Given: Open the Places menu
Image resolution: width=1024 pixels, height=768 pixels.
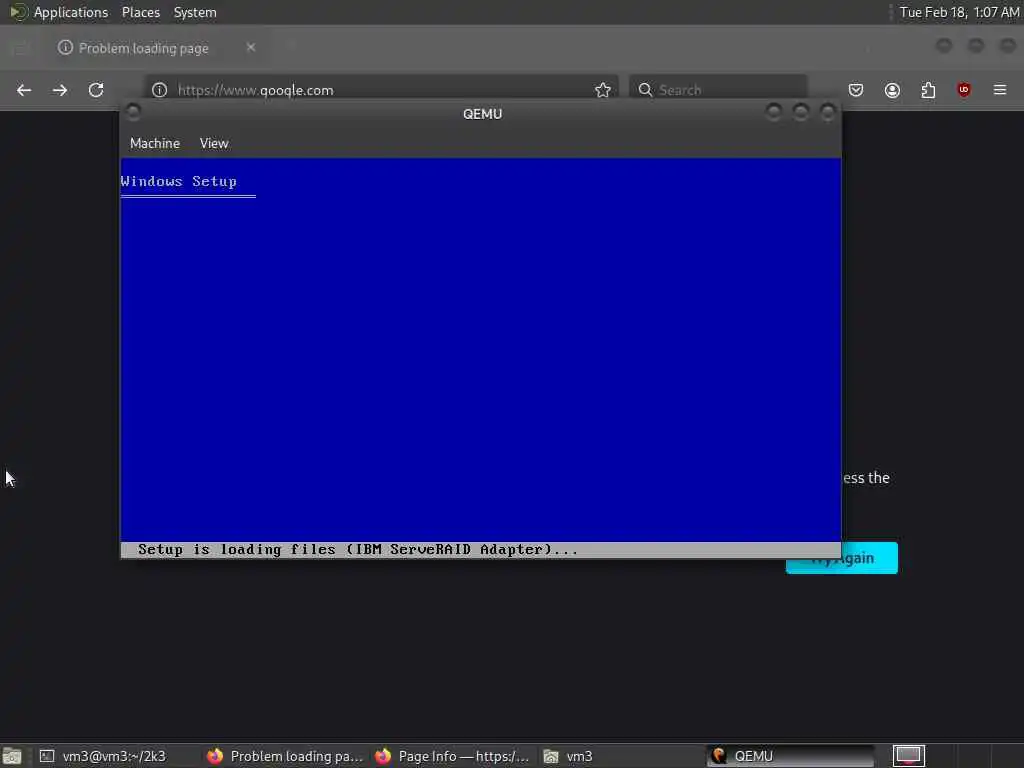Looking at the screenshot, I should coord(140,12).
